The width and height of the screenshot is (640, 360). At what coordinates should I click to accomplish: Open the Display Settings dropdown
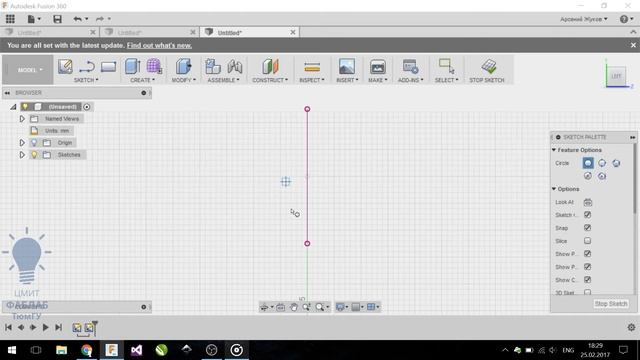pyautogui.click(x=341, y=307)
